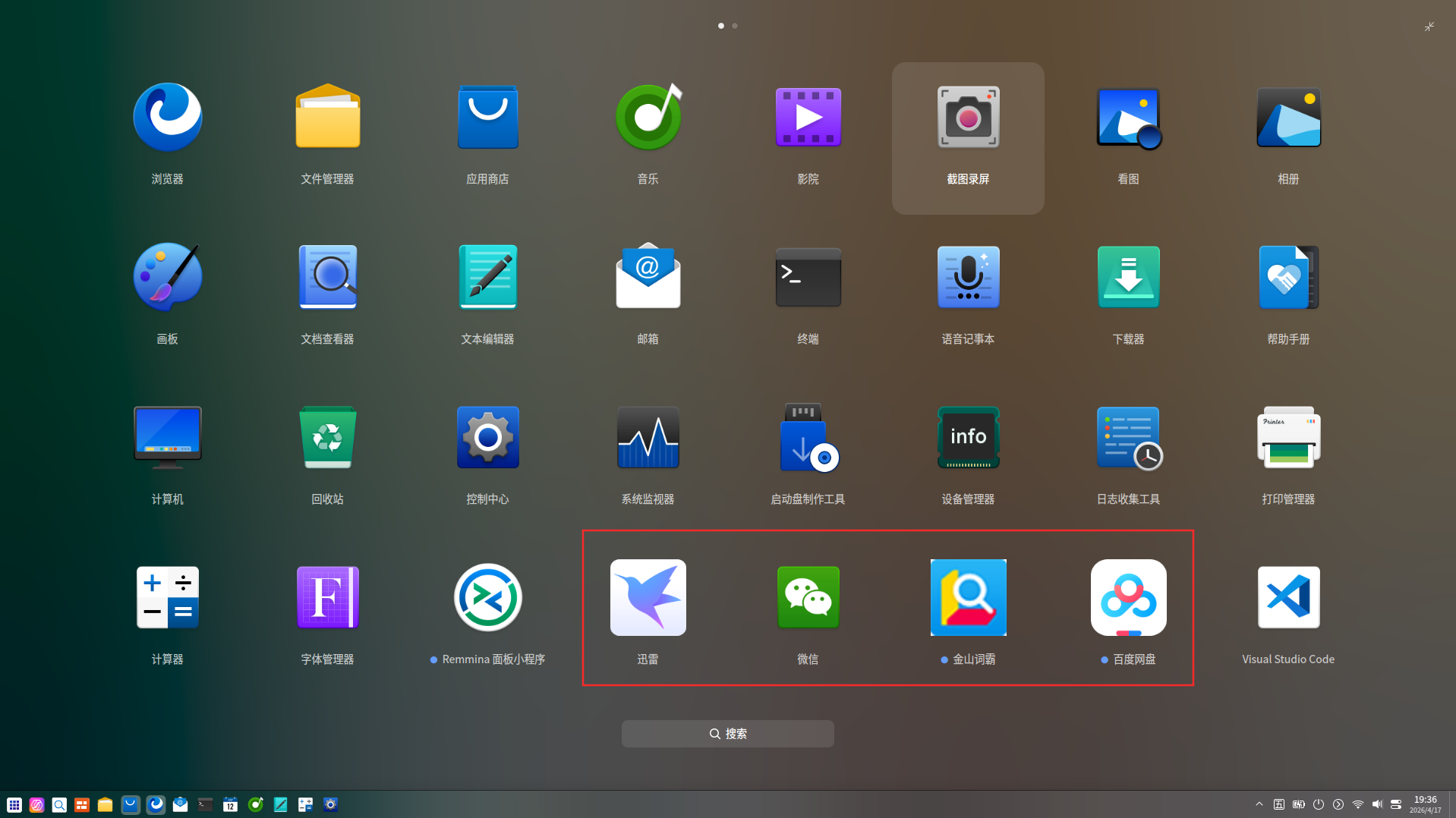Click the 搜索 search field

(x=728, y=734)
